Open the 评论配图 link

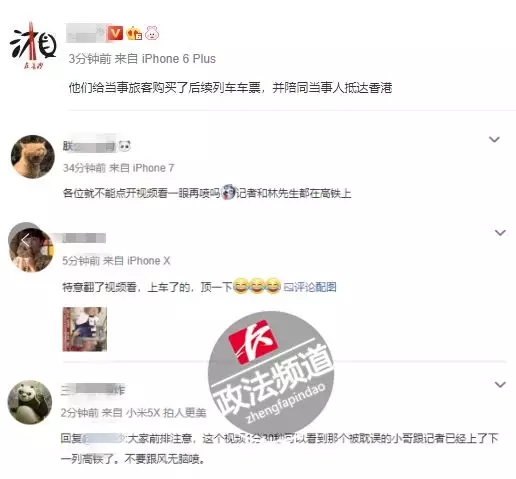click(310, 287)
